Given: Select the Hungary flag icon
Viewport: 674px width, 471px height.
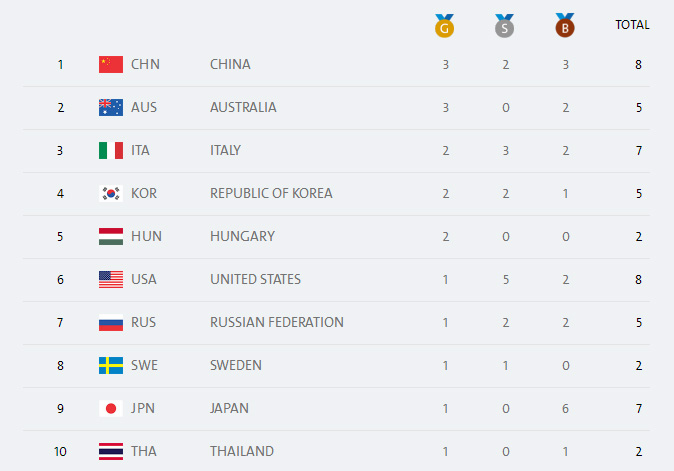Looking at the screenshot, I should (111, 236).
